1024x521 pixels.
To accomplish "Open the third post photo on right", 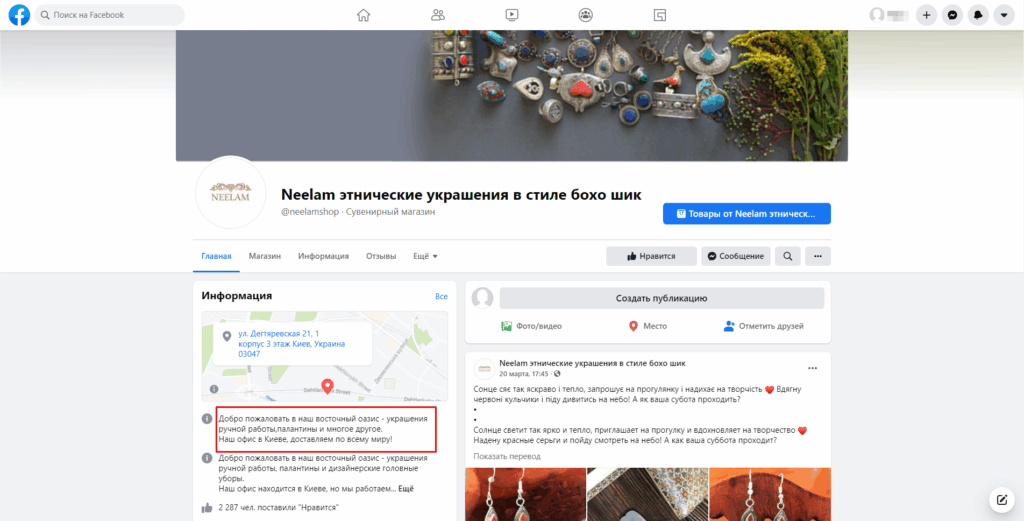I will pos(770,494).
